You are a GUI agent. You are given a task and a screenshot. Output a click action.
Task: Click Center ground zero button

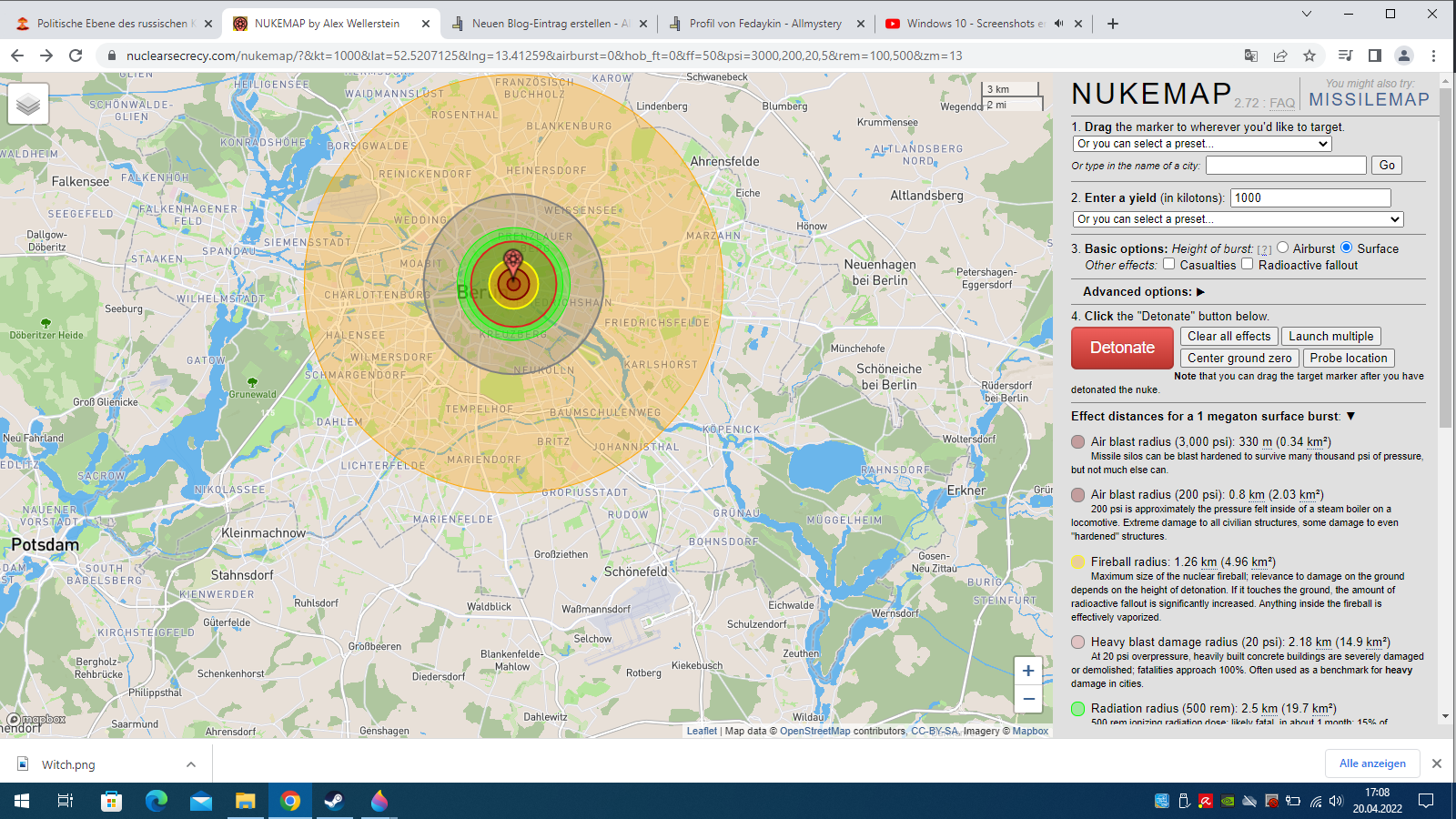tap(1239, 358)
